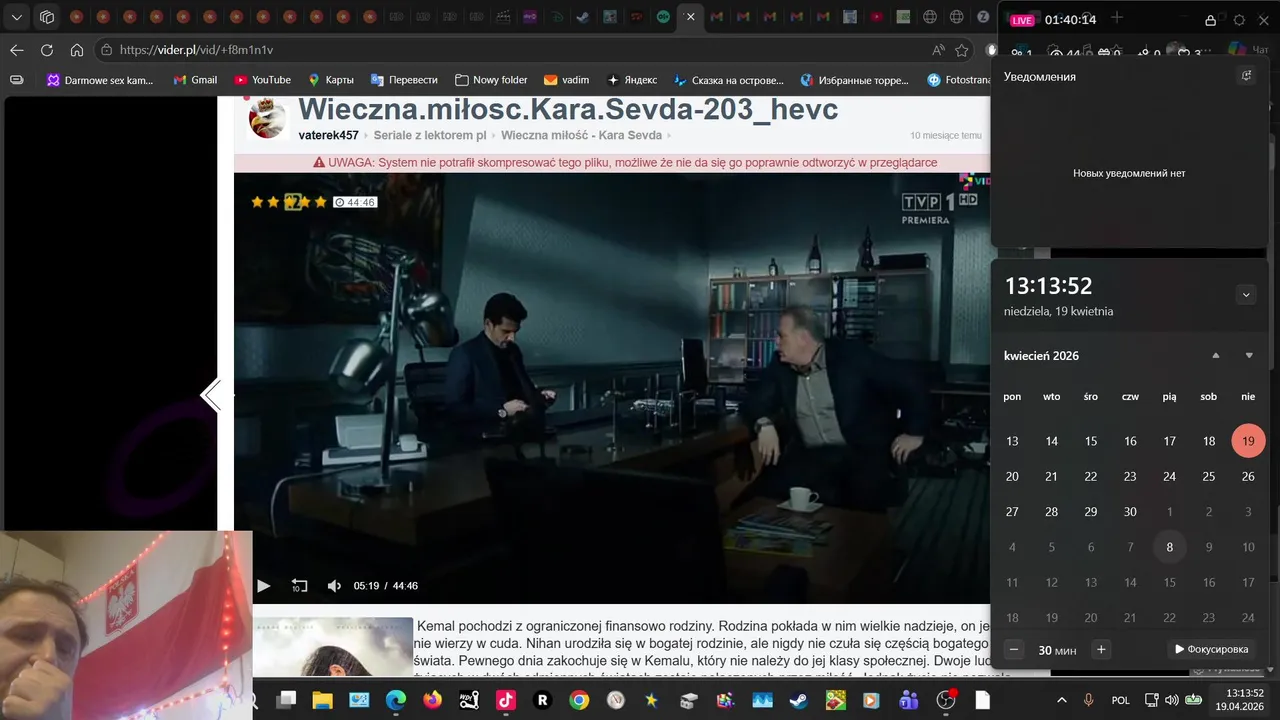1280x720 pixels.
Task: Add this page to favorites via the star
Action: (962, 50)
